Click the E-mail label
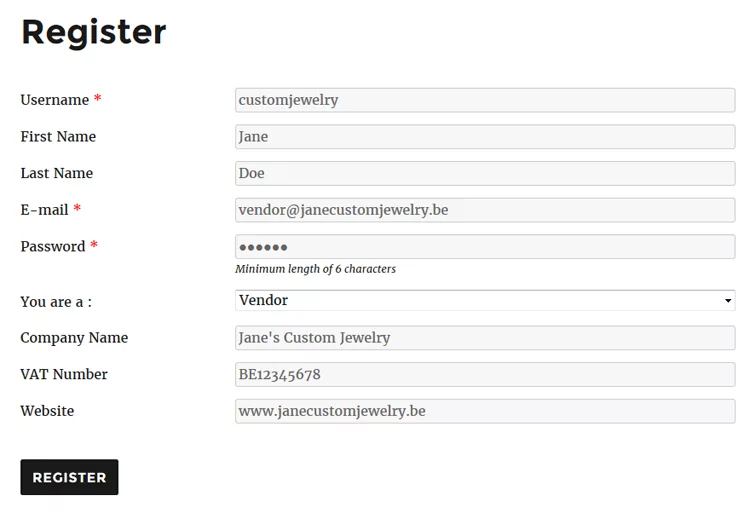 pos(44,210)
